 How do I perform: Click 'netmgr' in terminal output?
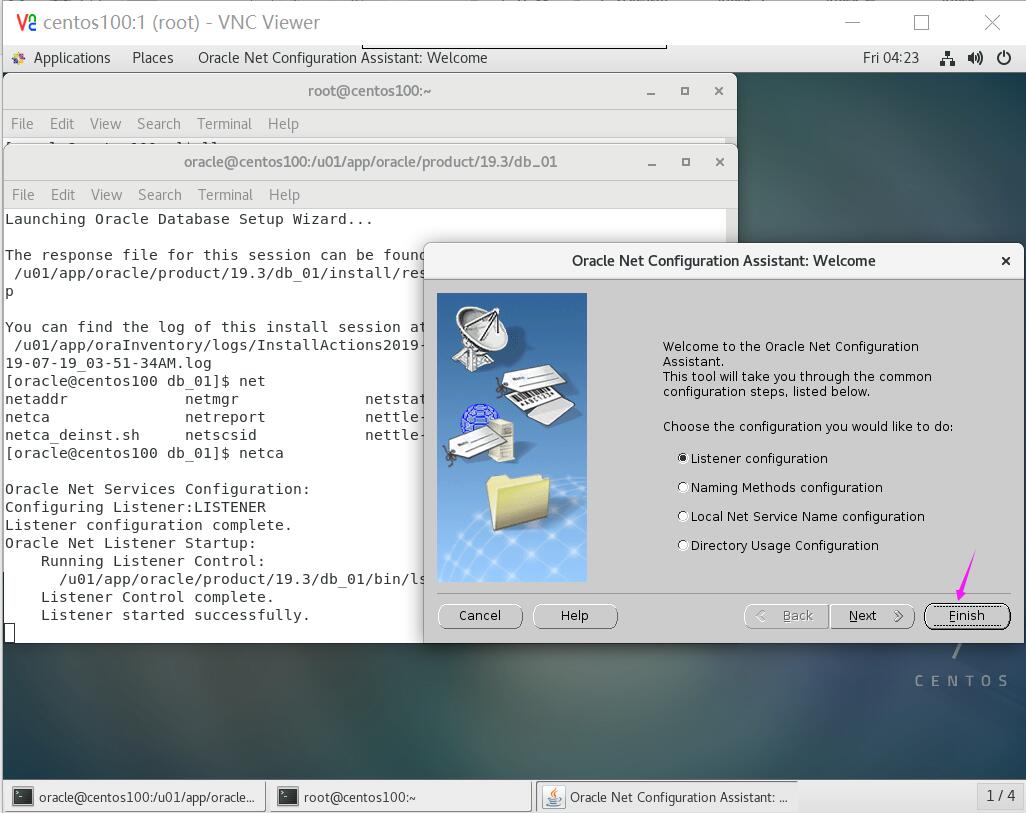click(x=212, y=399)
